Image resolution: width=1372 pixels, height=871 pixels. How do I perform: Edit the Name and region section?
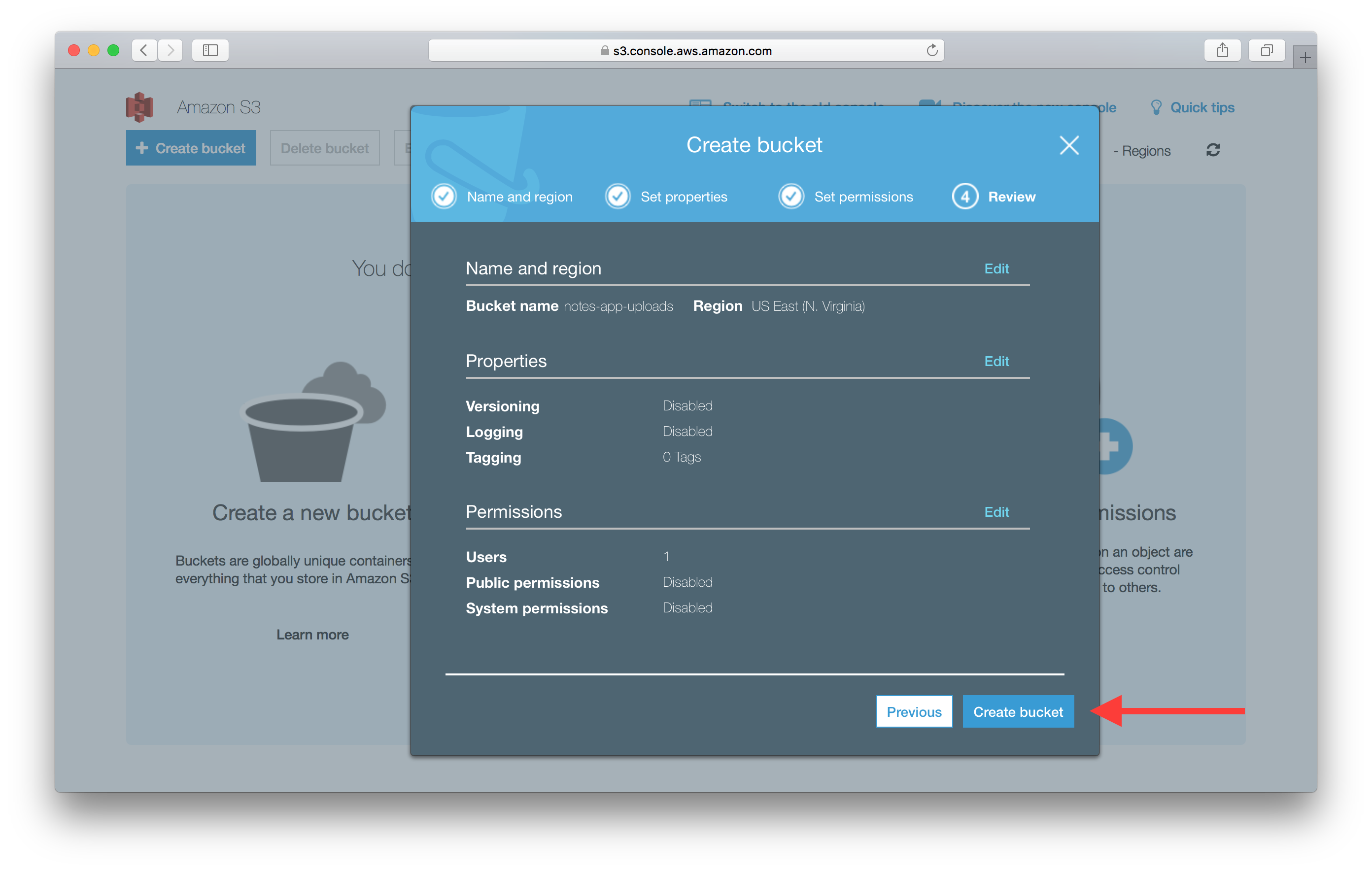coord(996,268)
